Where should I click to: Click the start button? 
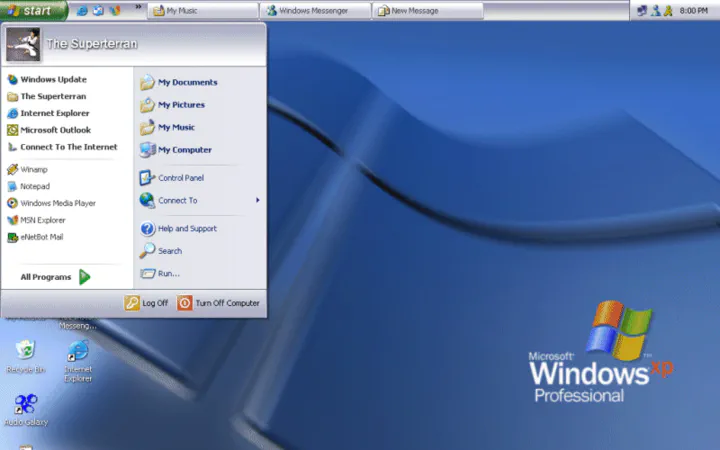[34, 10]
